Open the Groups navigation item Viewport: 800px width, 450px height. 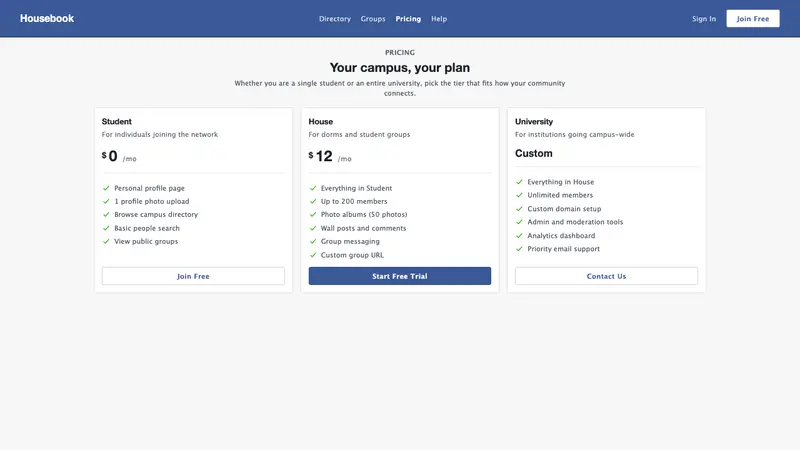(x=373, y=19)
